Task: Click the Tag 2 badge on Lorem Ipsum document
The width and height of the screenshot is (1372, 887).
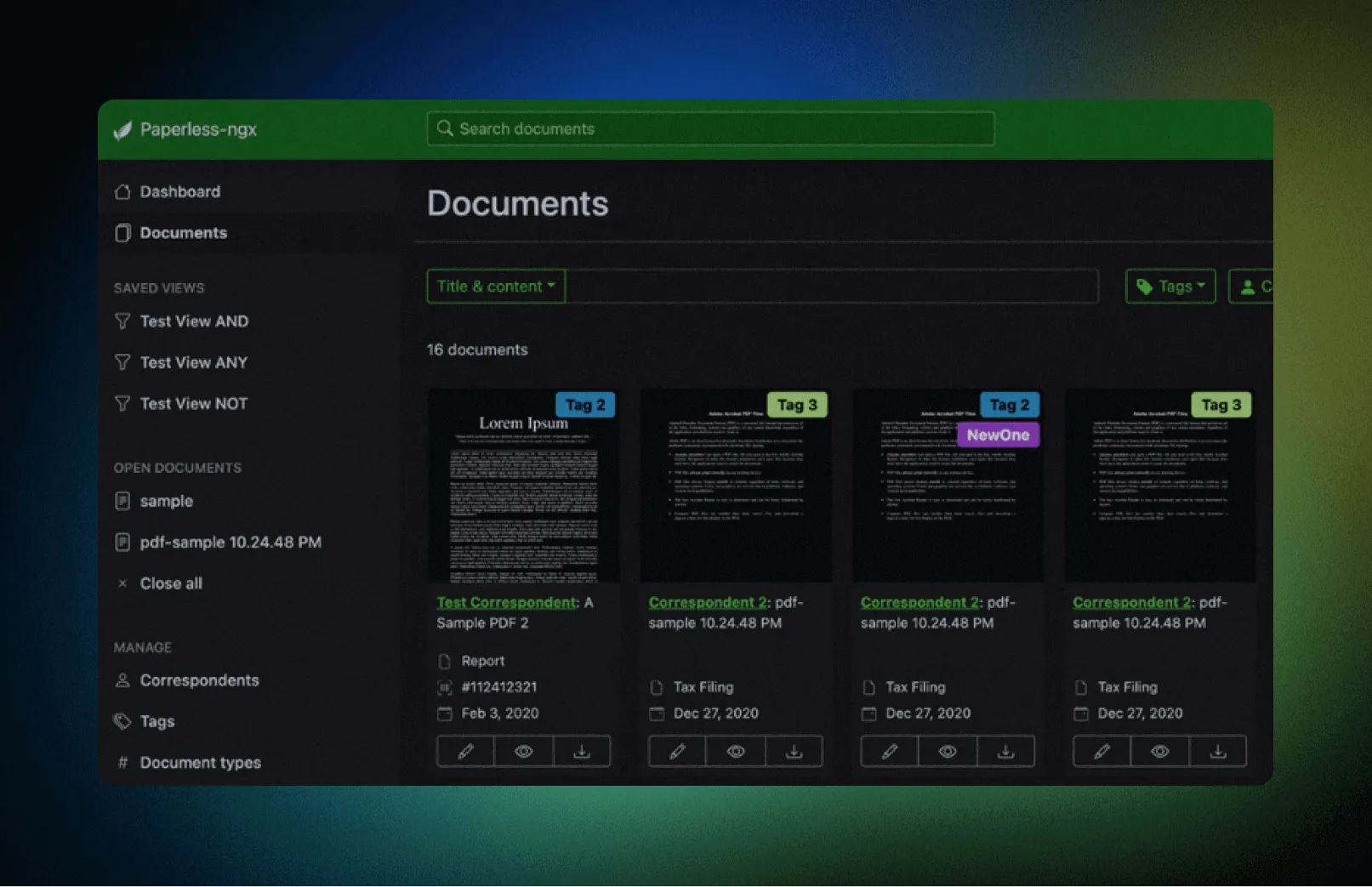Action: pyautogui.click(x=585, y=405)
